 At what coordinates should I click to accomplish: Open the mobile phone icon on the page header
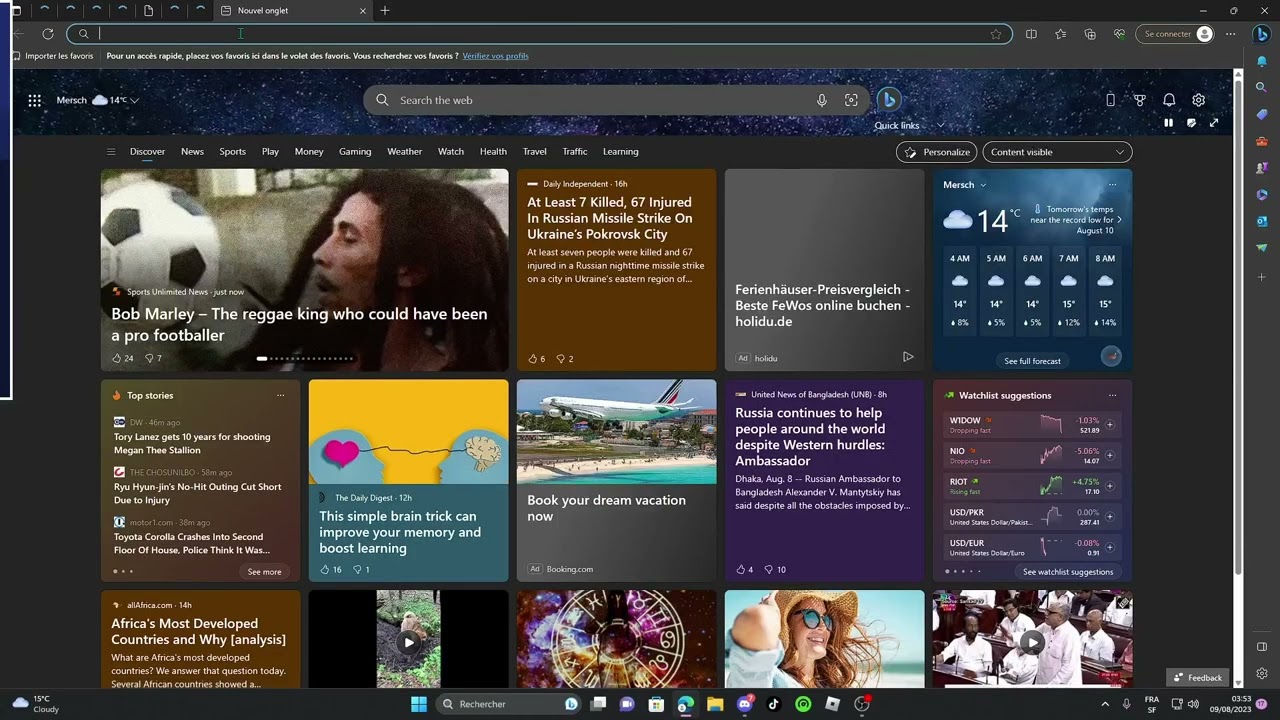pyautogui.click(x=1110, y=100)
